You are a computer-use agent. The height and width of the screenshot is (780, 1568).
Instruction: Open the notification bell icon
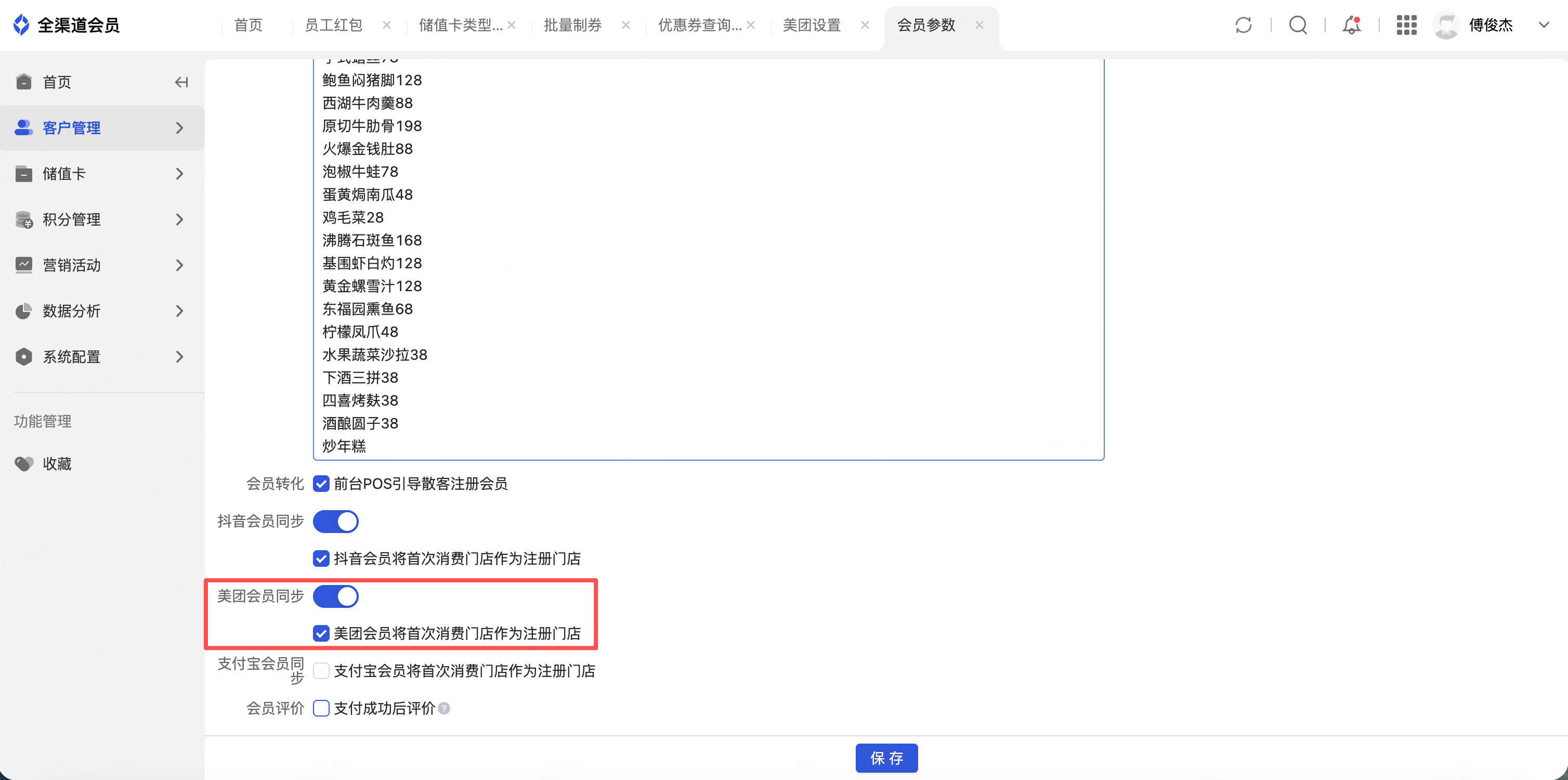tap(1351, 25)
